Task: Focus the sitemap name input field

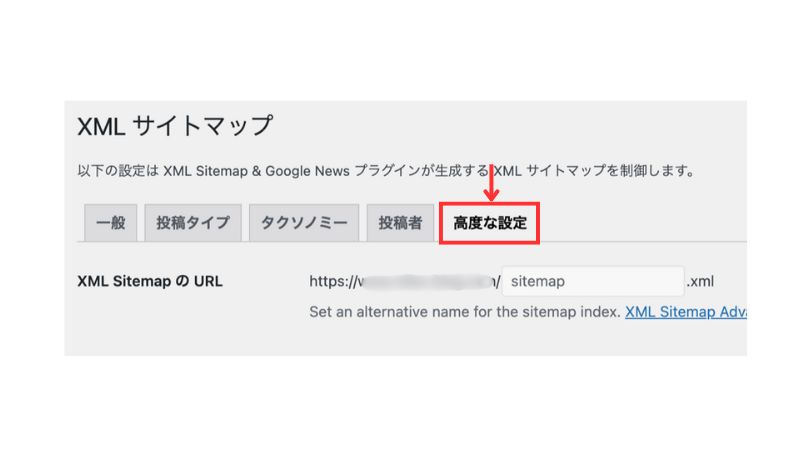Action: coord(592,282)
